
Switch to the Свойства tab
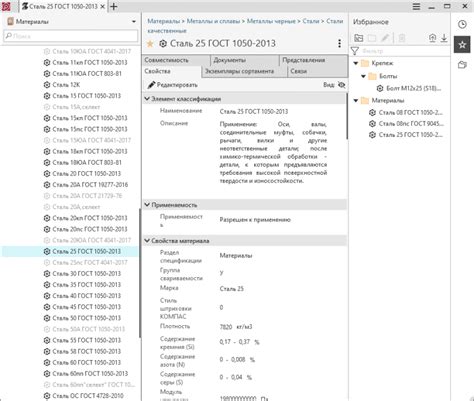click(x=172, y=71)
